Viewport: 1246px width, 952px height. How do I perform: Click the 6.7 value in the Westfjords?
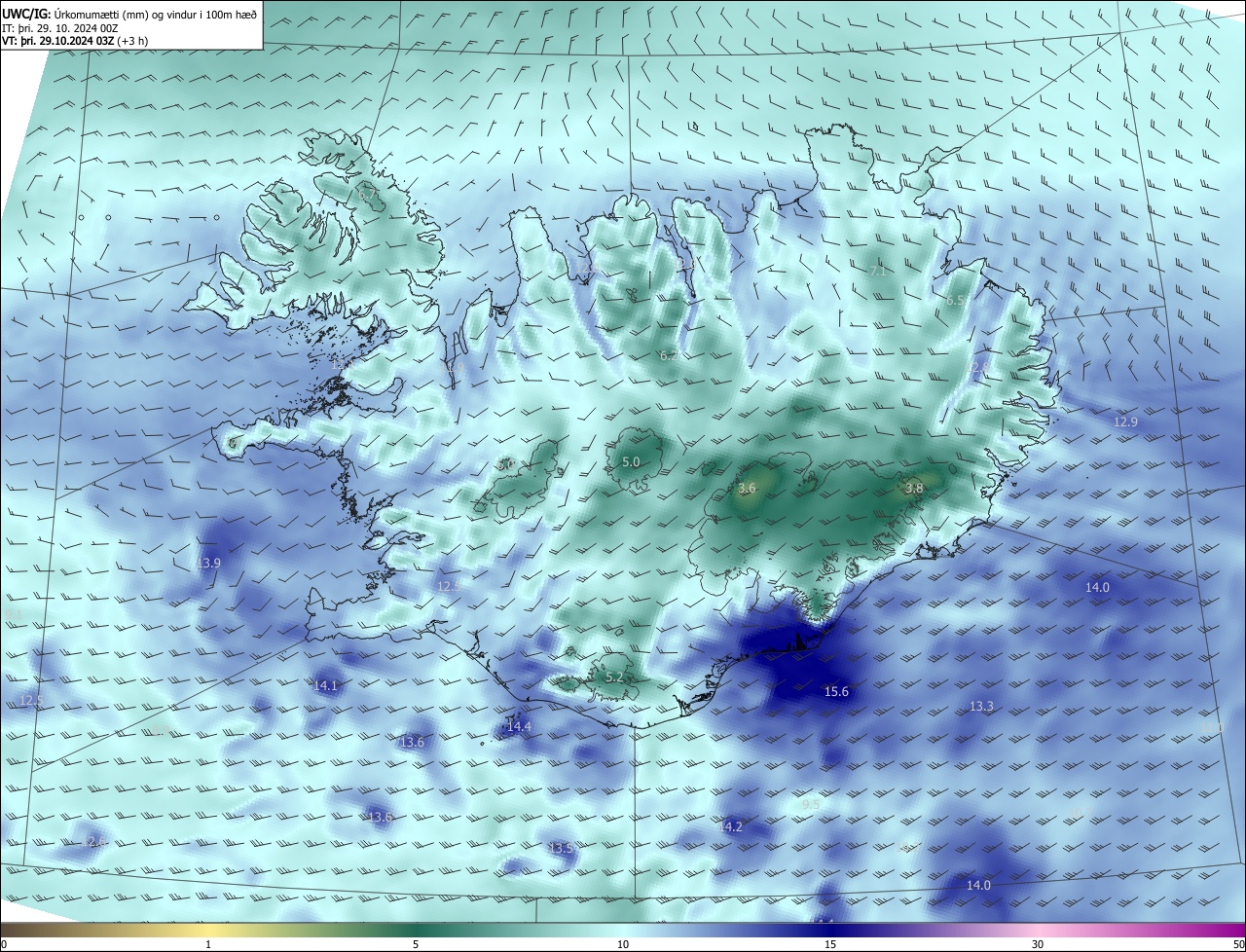pyautogui.click(x=367, y=196)
